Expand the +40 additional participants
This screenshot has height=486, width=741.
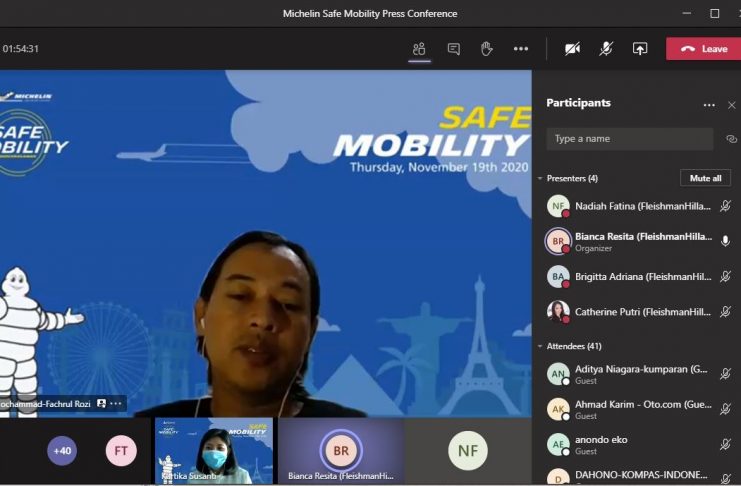pyautogui.click(x=62, y=451)
